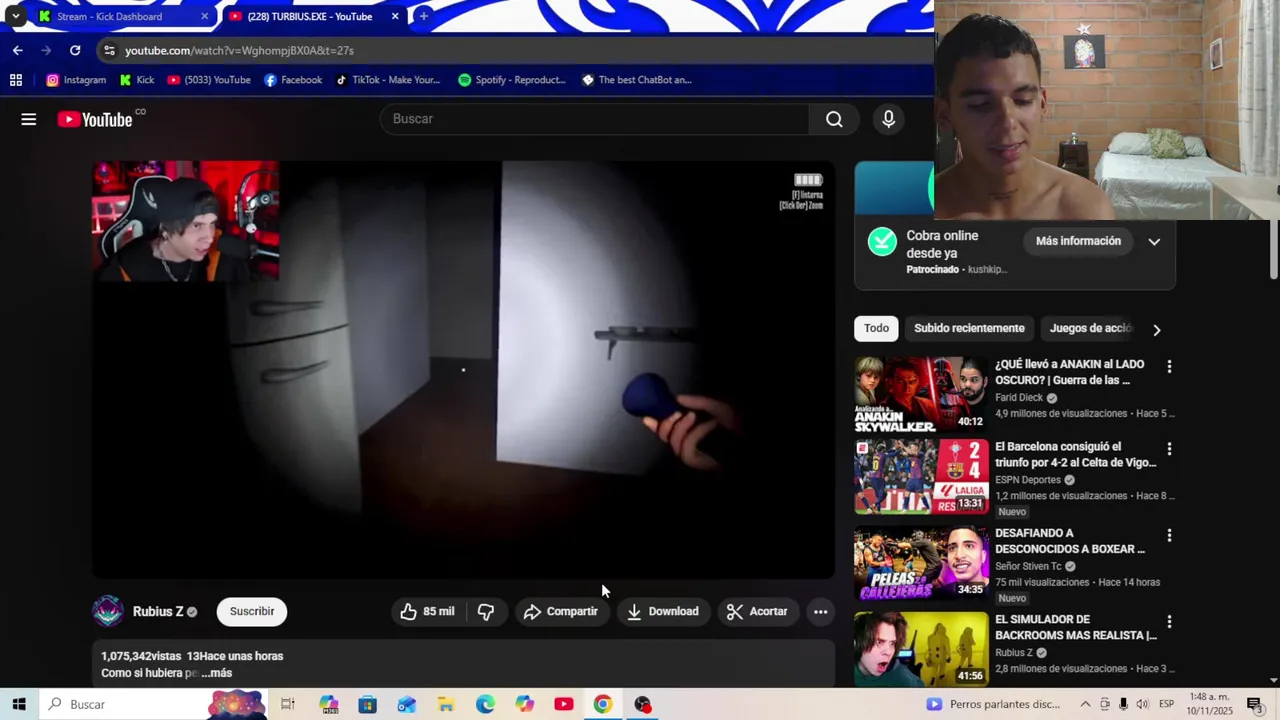Select the Todo filter chip
Screen dimensions: 1280x720
coord(877,328)
